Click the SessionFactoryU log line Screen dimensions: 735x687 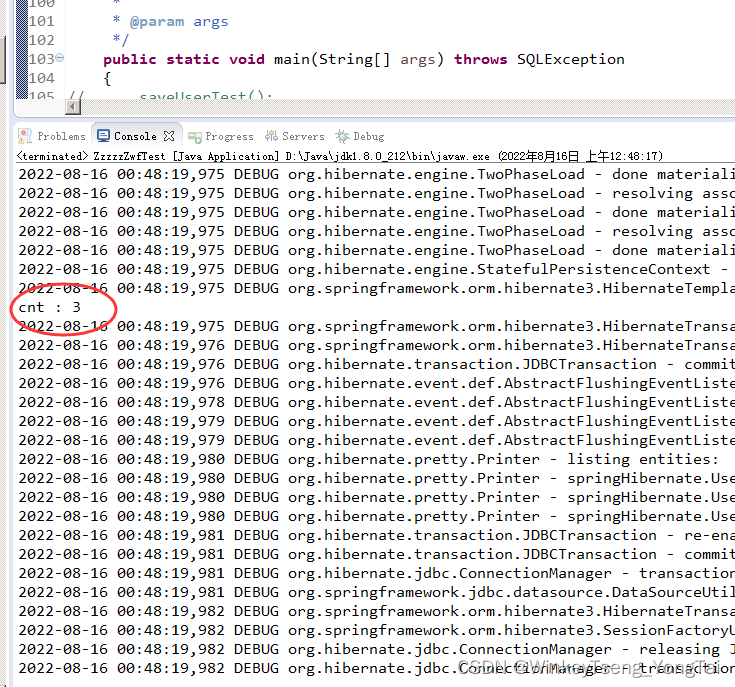coord(376,630)
